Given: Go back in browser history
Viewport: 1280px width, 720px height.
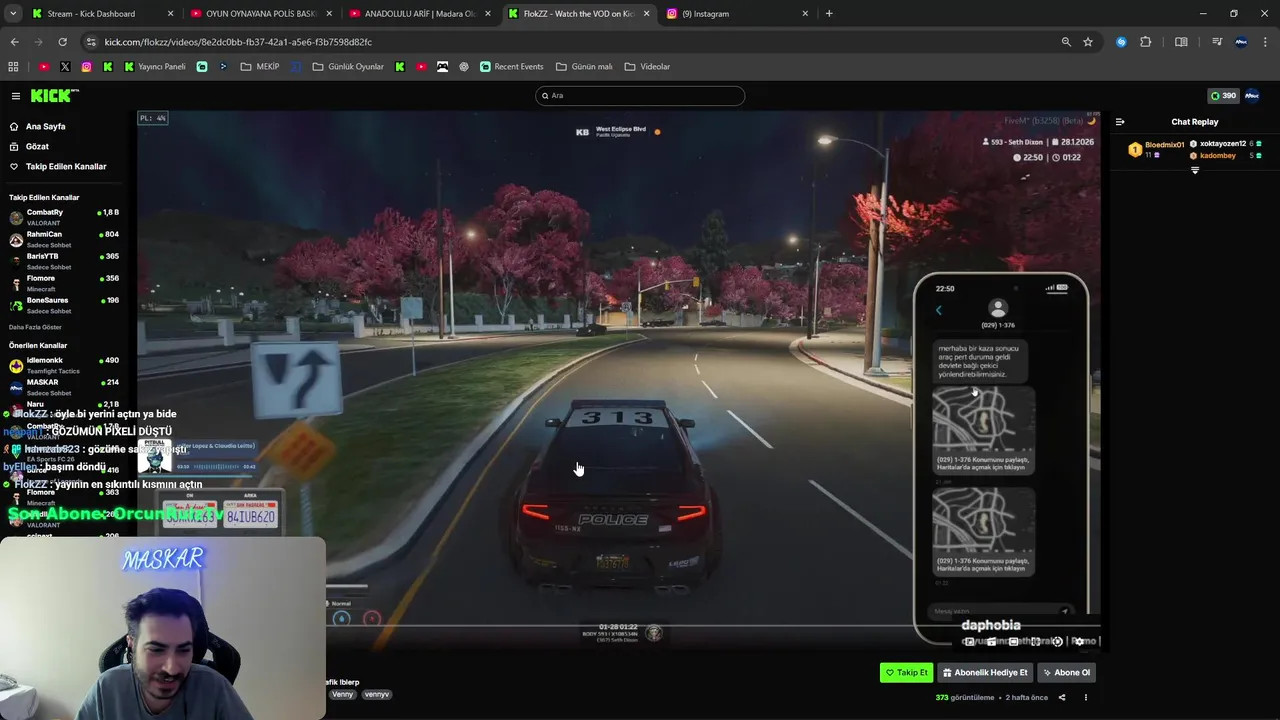Looking at the screenshot, I should 14,42.
